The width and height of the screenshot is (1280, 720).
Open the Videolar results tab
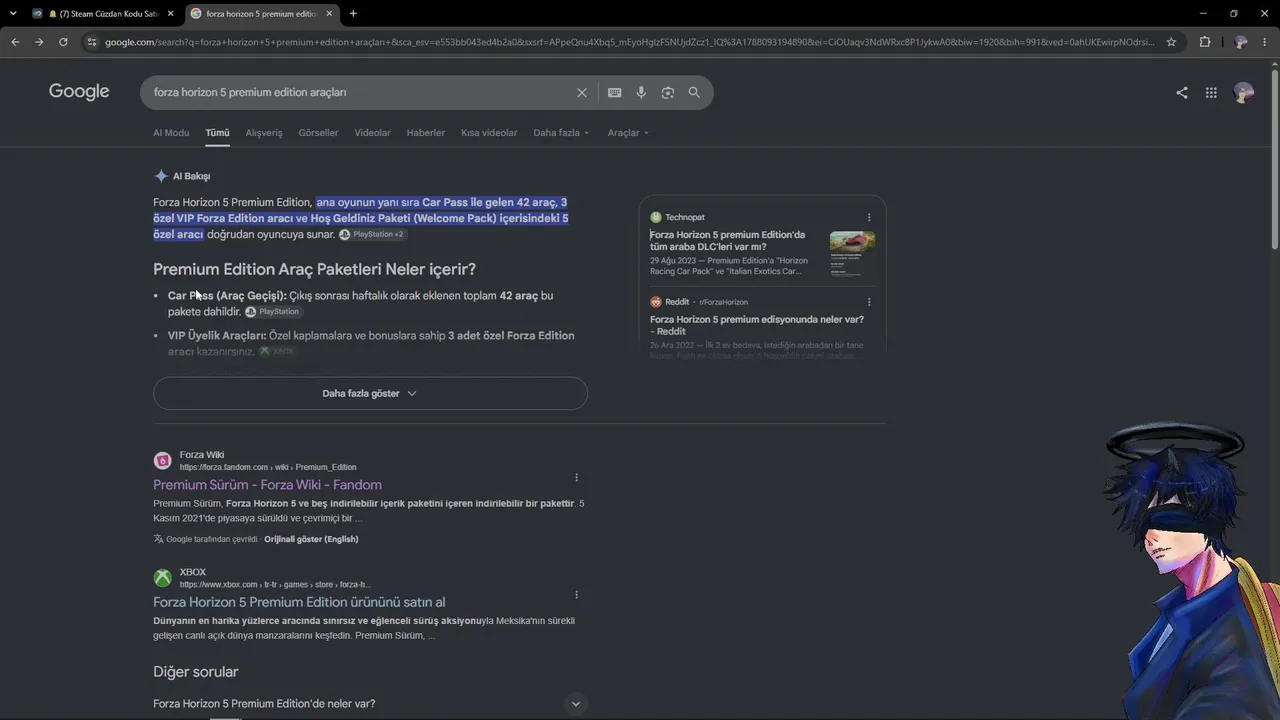372,133
